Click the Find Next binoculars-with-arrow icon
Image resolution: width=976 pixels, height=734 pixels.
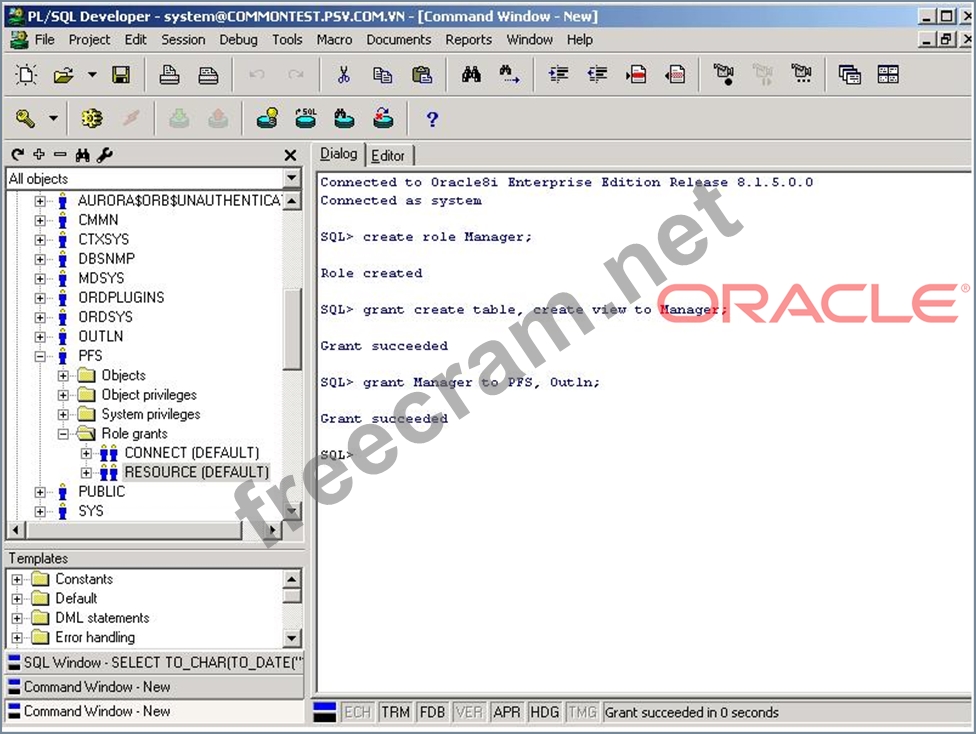click(509, 75)
